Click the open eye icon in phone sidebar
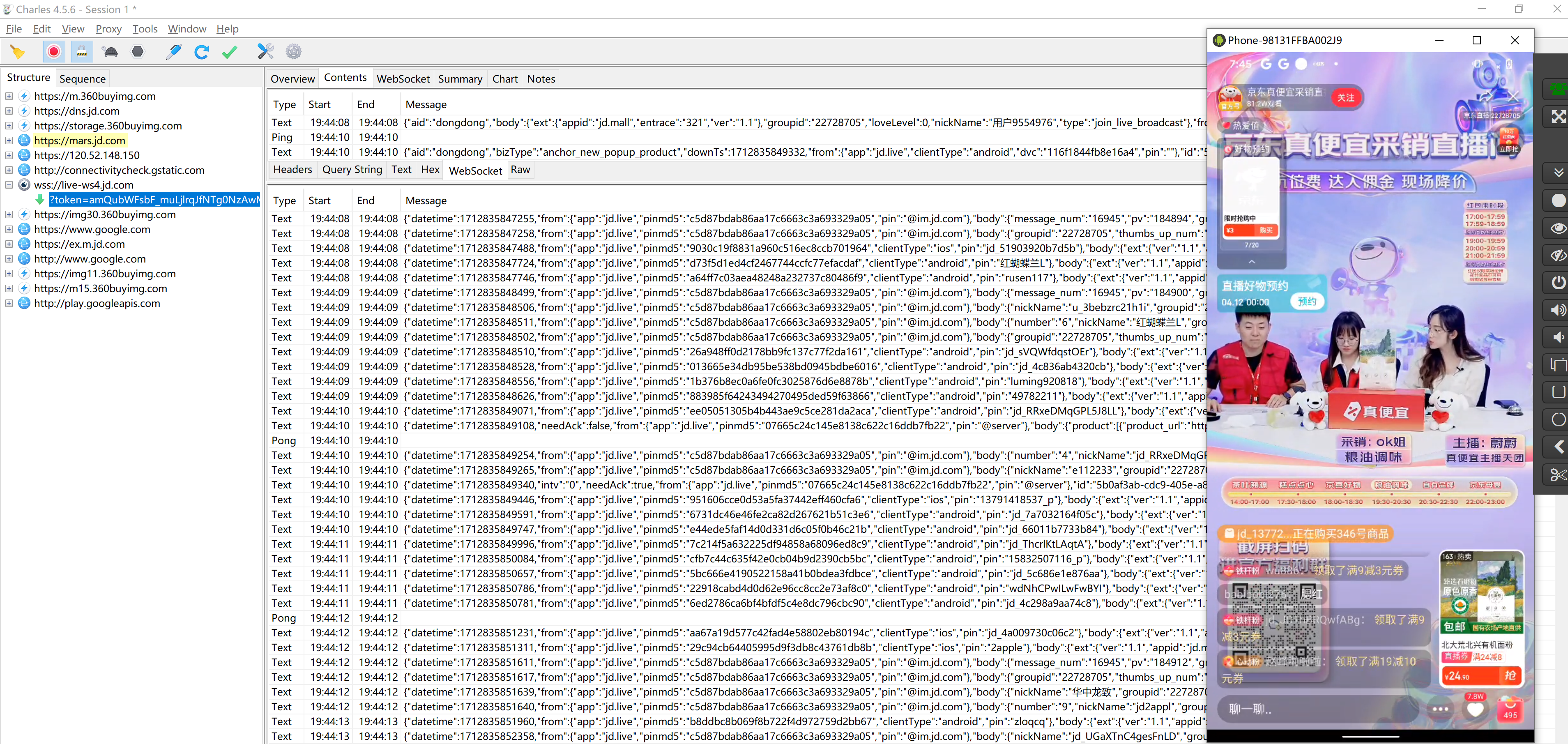This screenshot has height=744, width=1568. [x=1558, y=228]
